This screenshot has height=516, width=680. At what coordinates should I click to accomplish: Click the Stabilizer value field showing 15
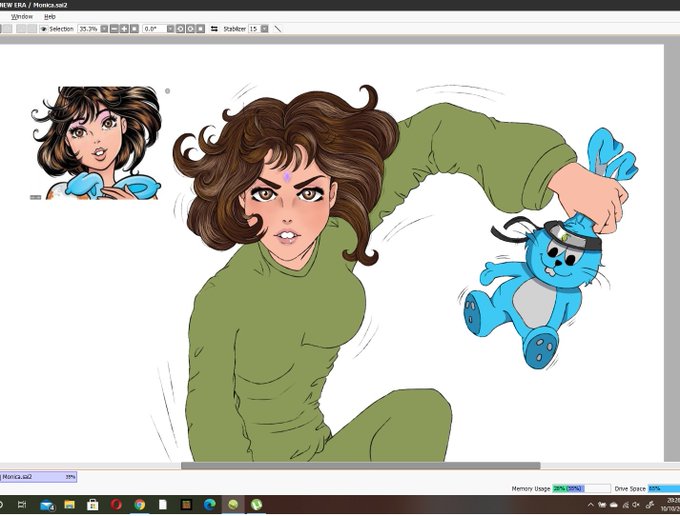[254, 29]
